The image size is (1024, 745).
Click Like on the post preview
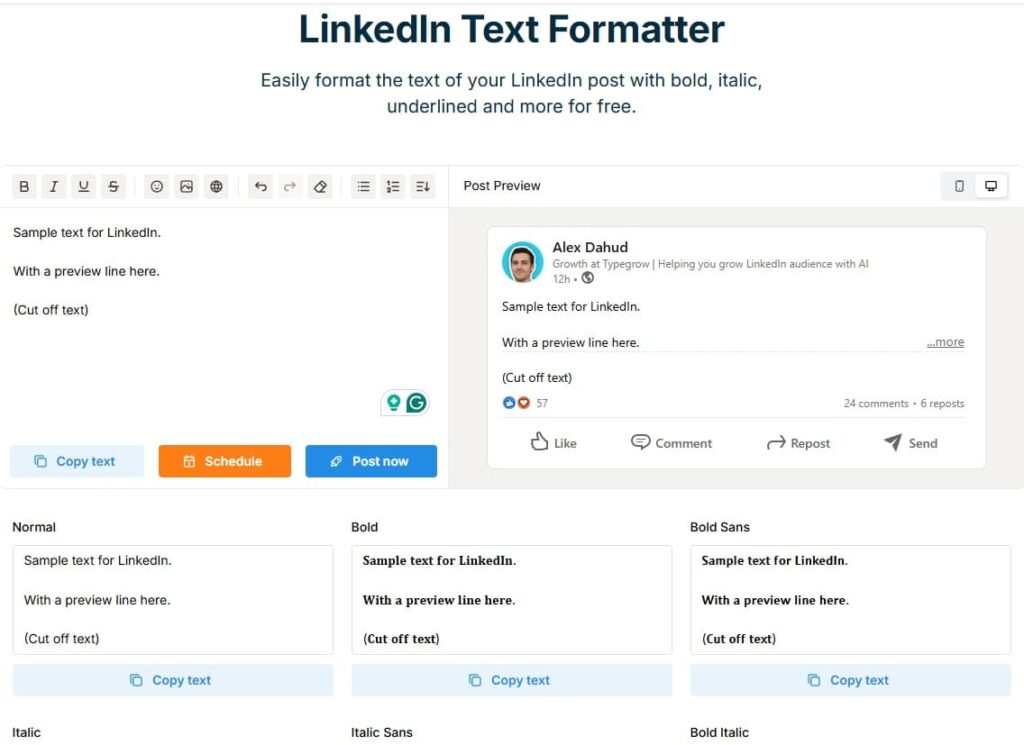pos(553,443)
